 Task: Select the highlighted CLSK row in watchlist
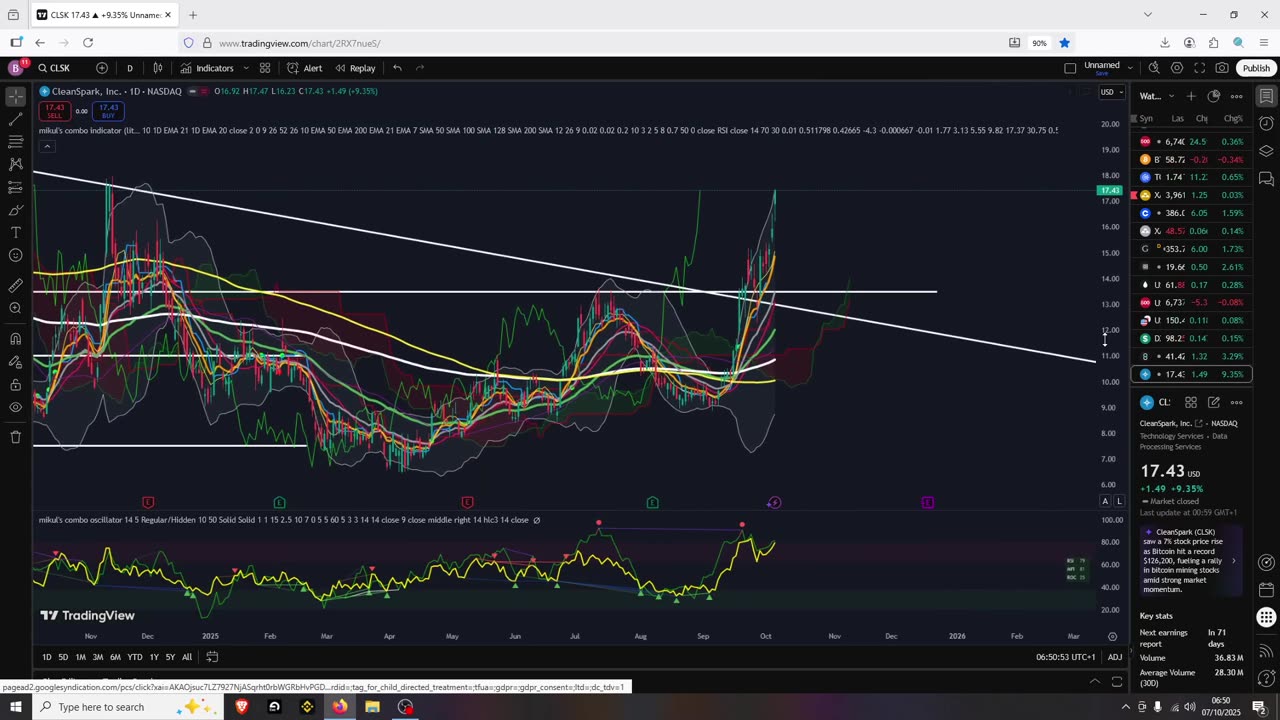coord(1191,374)
